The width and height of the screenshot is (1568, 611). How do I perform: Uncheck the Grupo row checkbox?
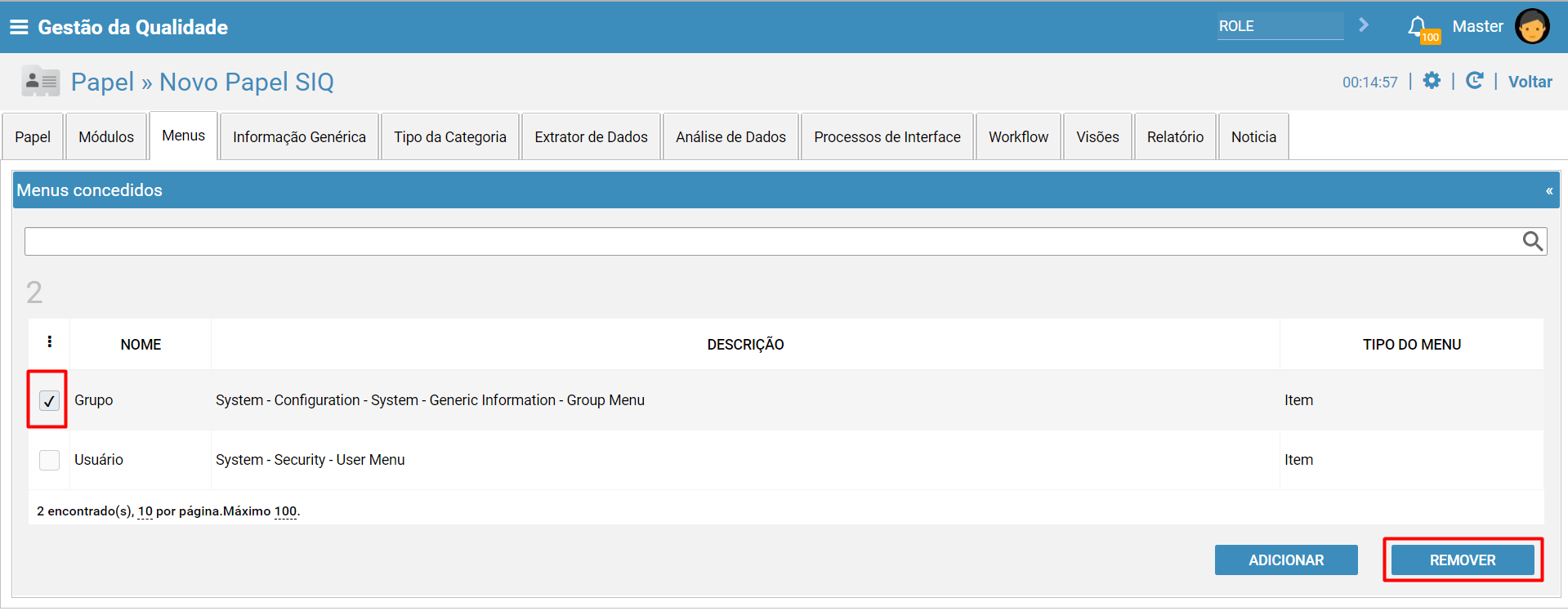point(49,400)
